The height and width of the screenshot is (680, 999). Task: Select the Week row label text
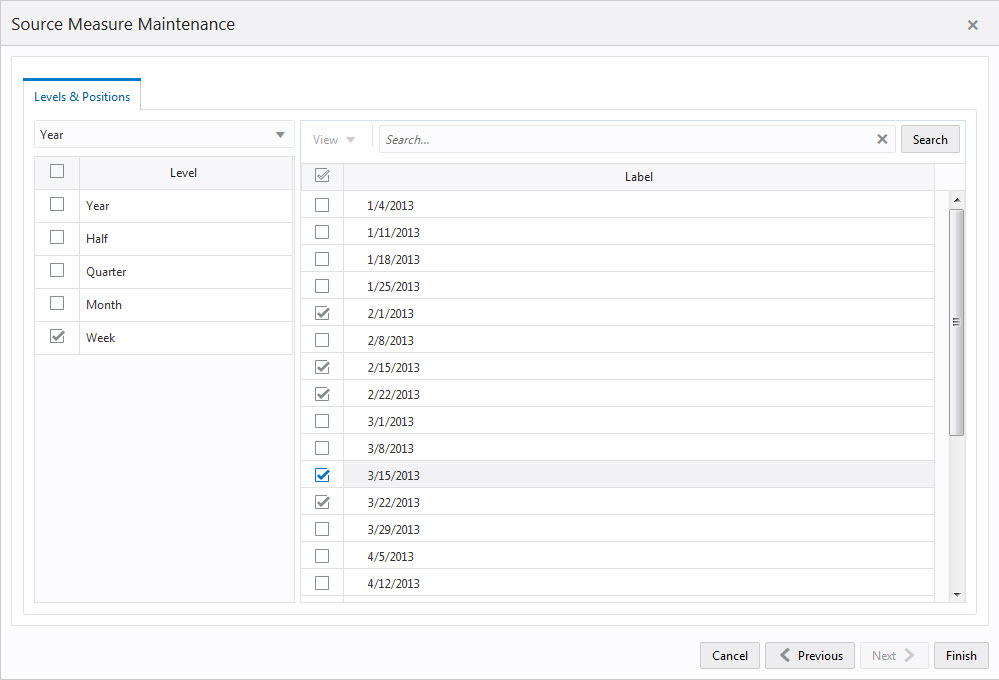click(101, 338)
